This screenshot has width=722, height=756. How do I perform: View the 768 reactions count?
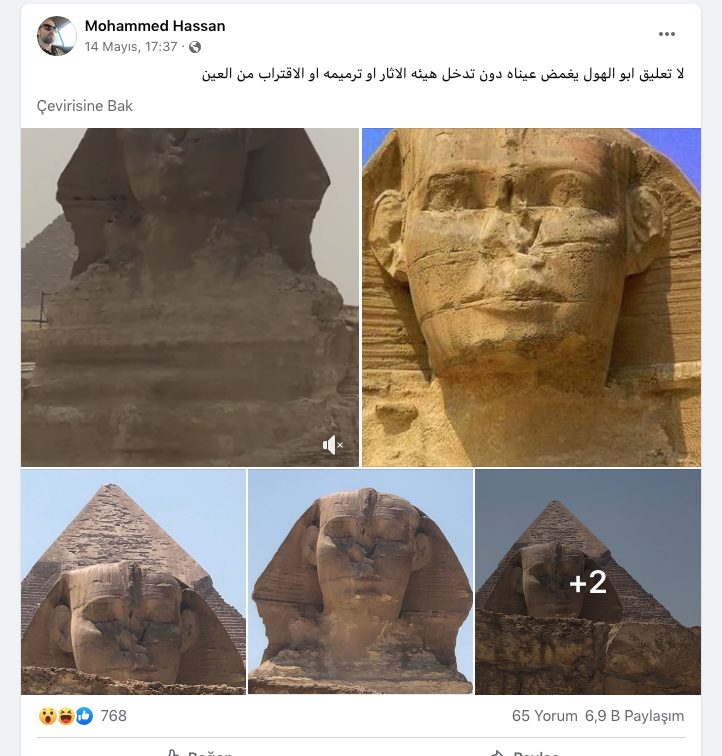113,716
